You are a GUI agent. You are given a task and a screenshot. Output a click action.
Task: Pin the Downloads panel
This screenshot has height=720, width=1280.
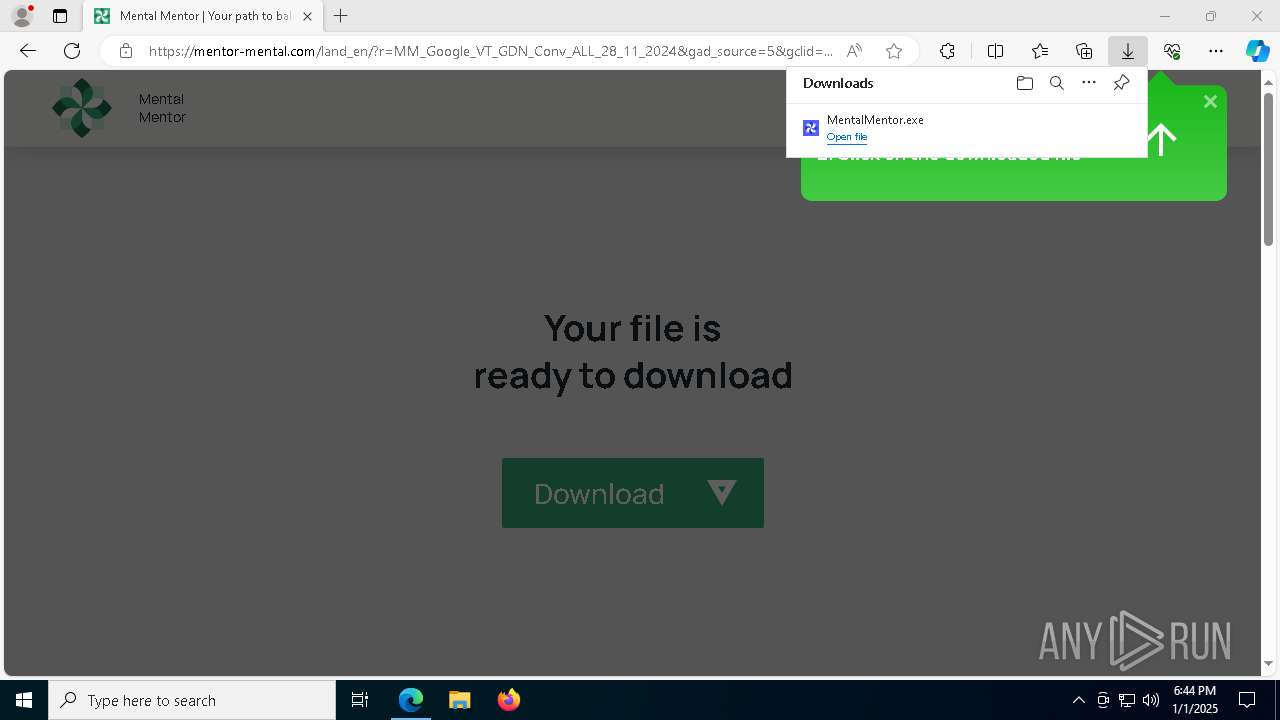(1121, 83)
